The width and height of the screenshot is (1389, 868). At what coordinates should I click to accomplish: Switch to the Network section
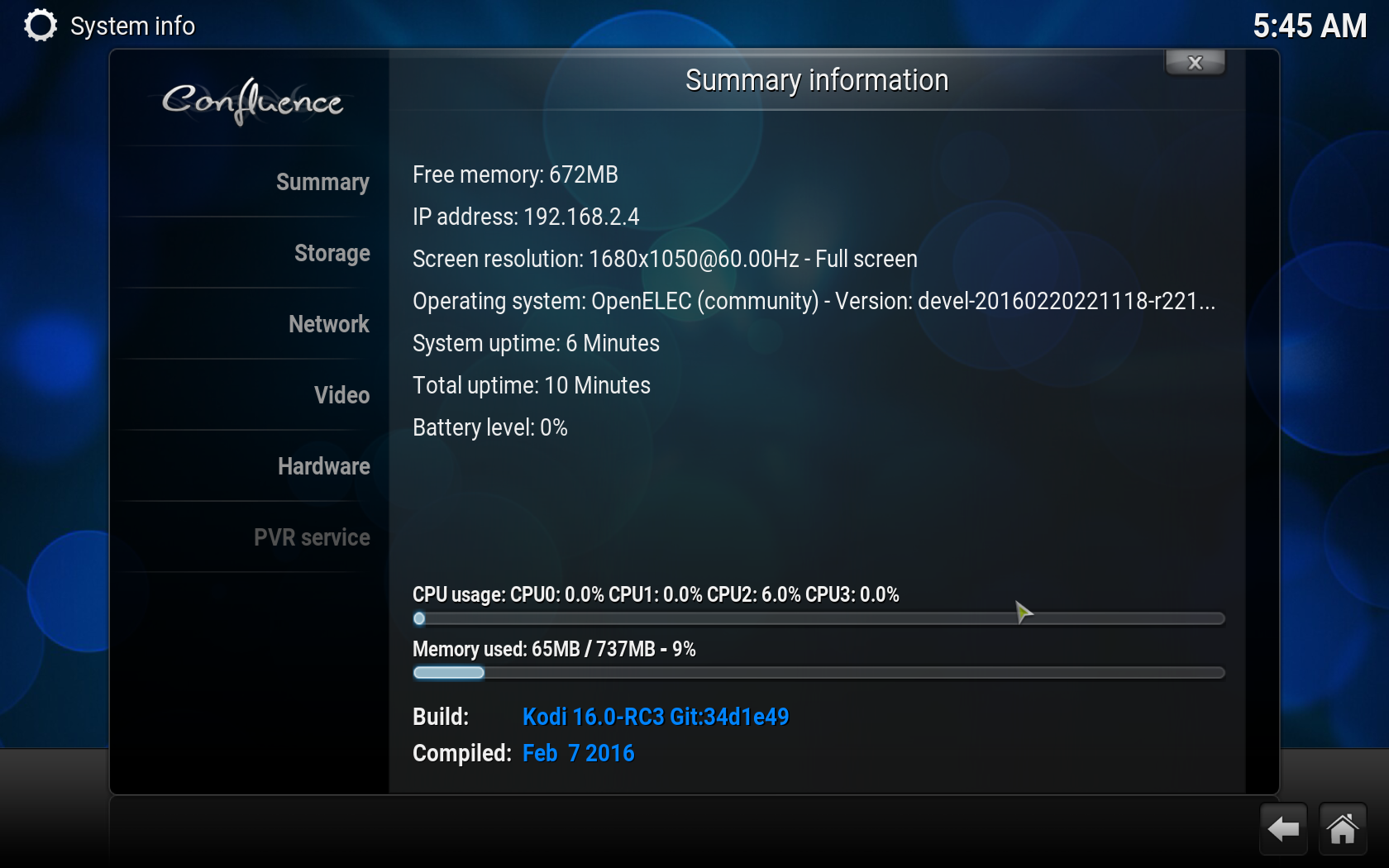(x=329, y=324)
